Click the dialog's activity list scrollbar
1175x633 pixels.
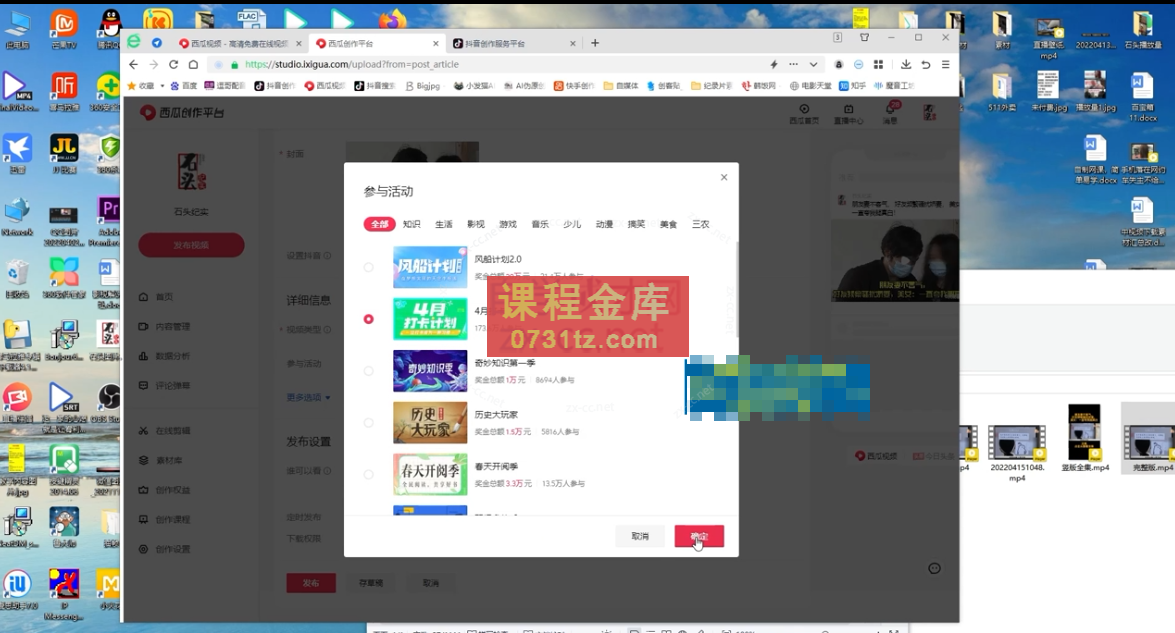736,288
